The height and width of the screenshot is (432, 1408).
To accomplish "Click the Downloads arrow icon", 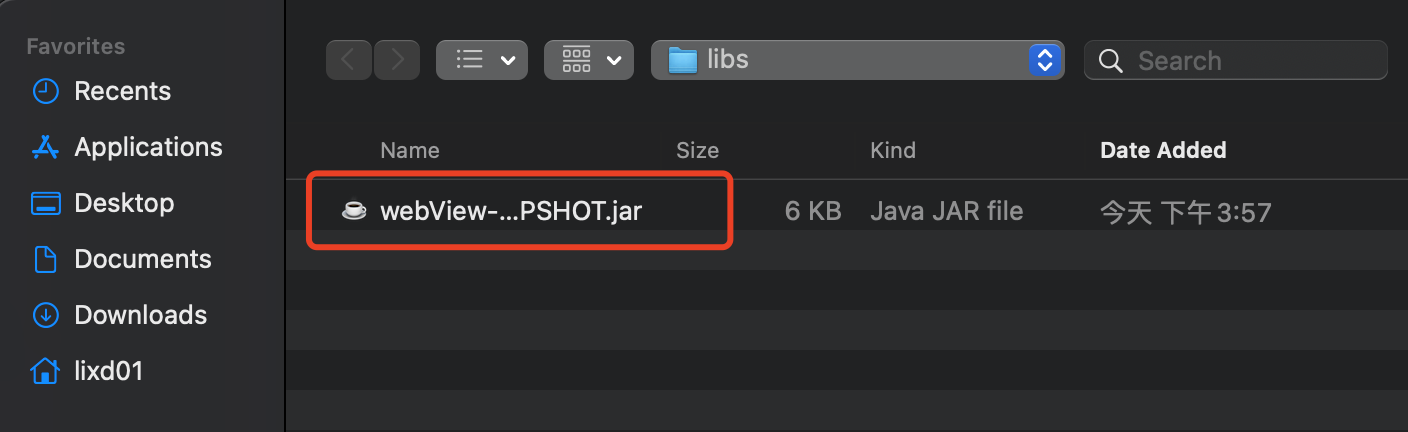I will (46, 315).
